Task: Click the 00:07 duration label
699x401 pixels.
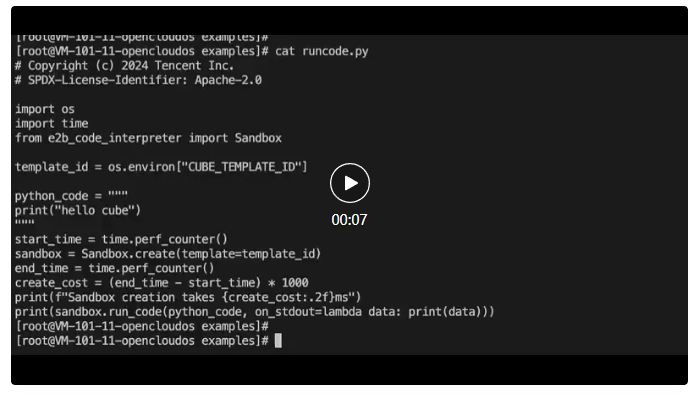Action: coord(349,220)
